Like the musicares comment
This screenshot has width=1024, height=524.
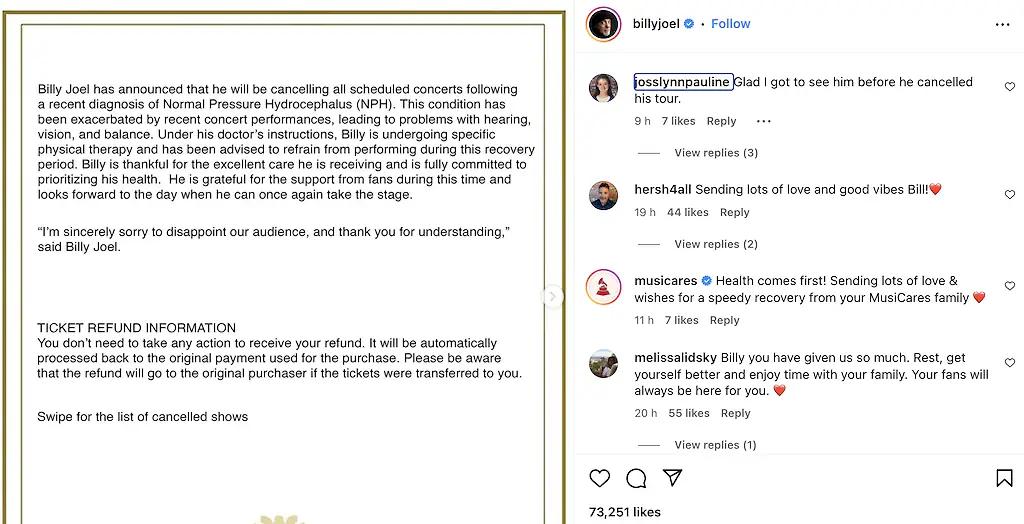coord(1009,287)
